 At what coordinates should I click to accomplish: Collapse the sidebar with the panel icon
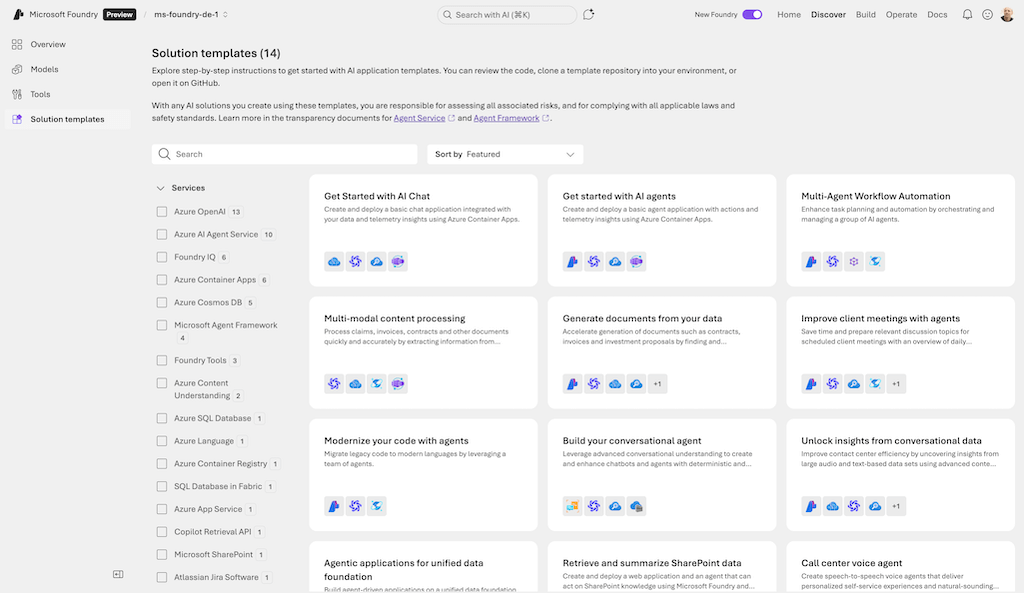(x=118, y=574)
